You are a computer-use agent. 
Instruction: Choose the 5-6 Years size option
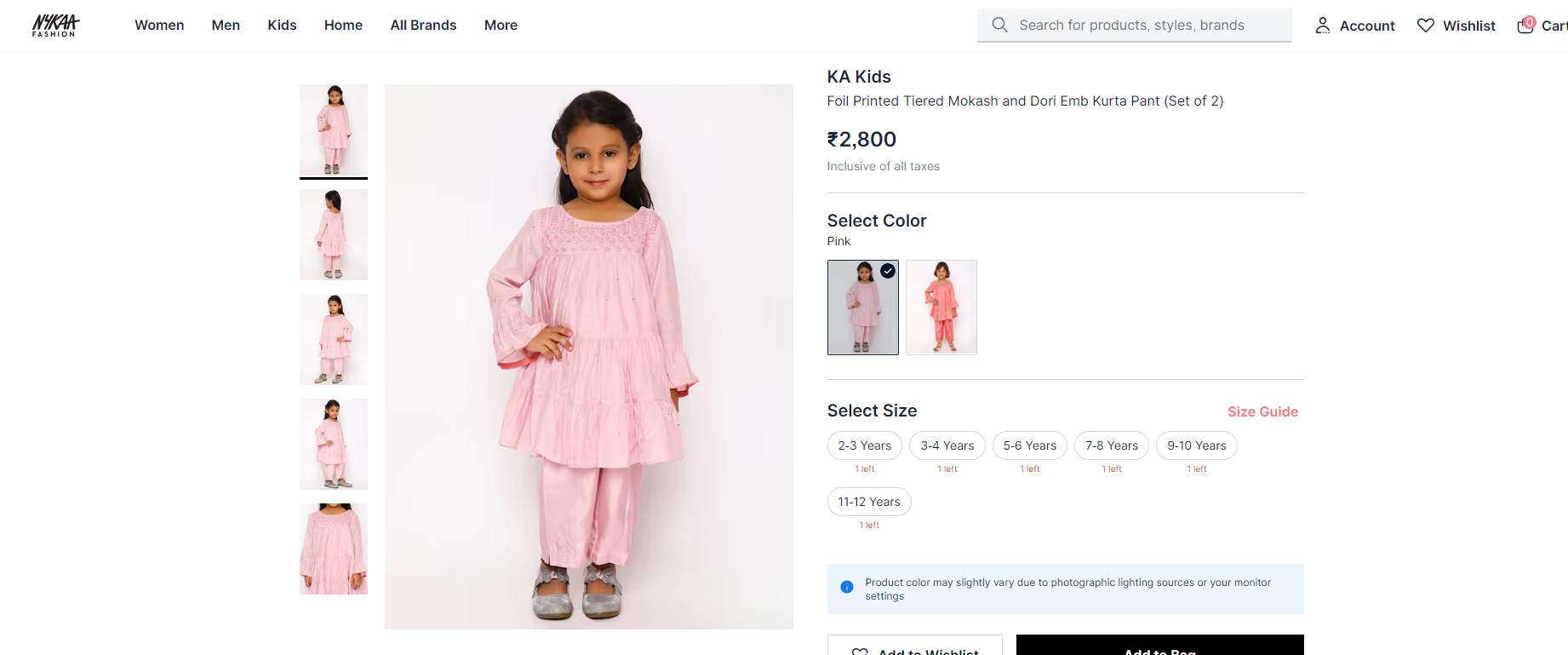click(x=1029, y=445)
